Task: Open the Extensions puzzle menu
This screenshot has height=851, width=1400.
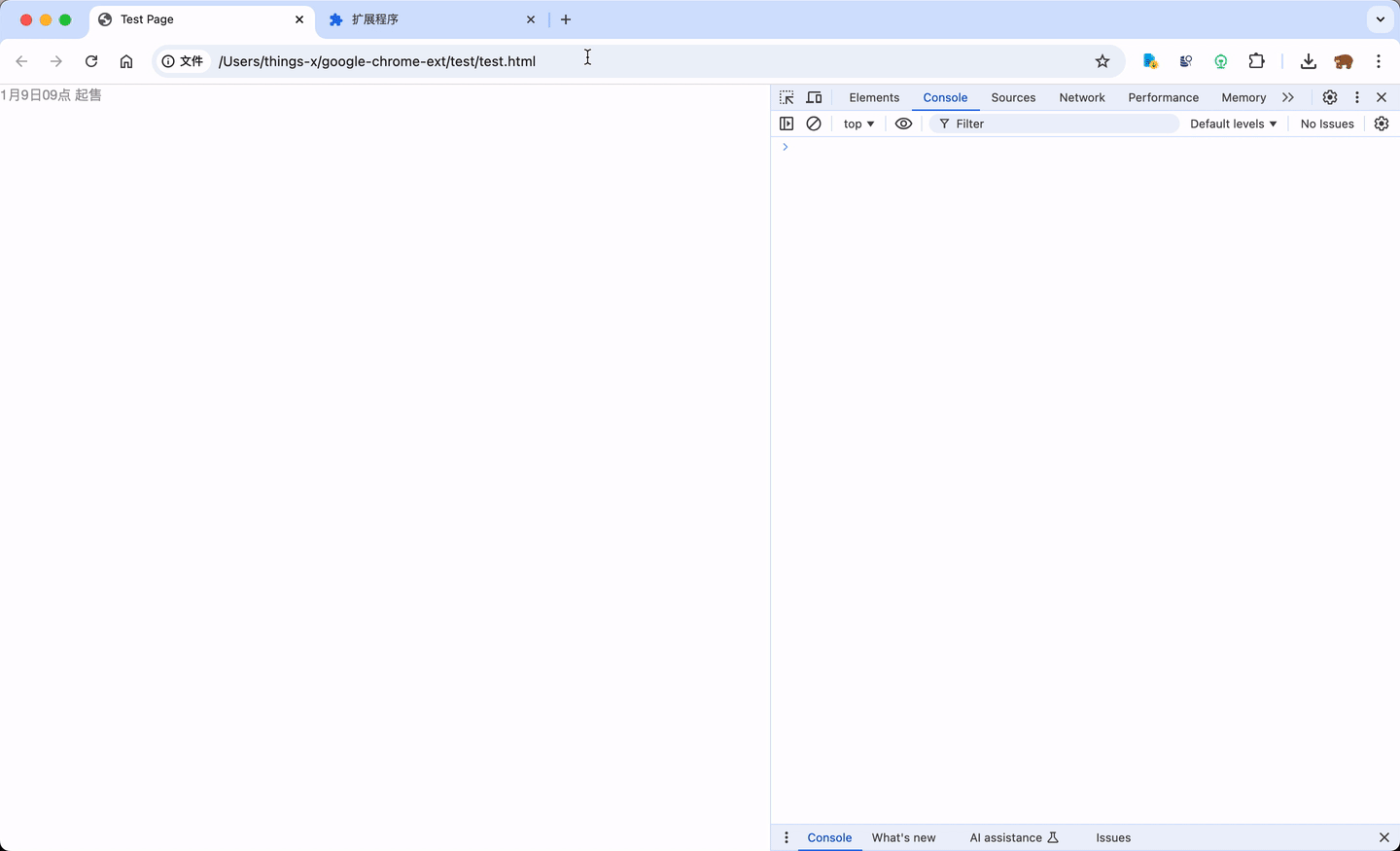Action: tap(1256, 61)
